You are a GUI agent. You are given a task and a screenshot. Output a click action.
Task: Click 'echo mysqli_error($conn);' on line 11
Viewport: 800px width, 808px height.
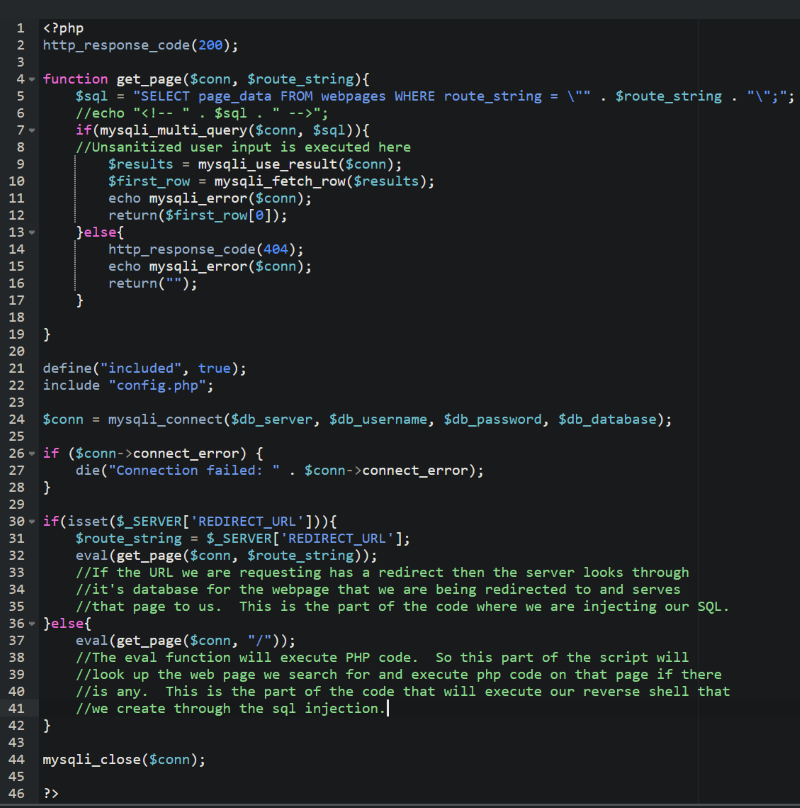[210, 198]
